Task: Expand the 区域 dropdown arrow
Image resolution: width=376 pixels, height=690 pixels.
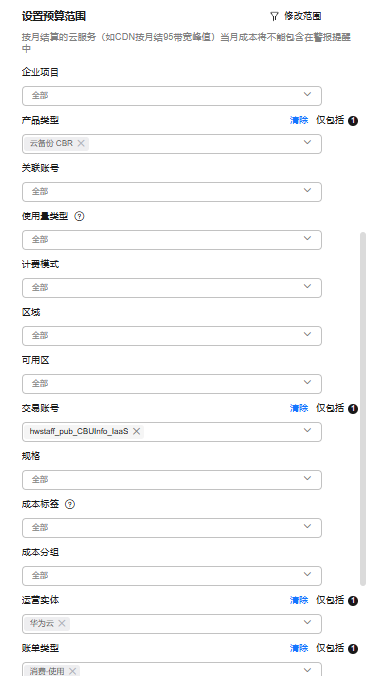Action: [x=307, y=334]
